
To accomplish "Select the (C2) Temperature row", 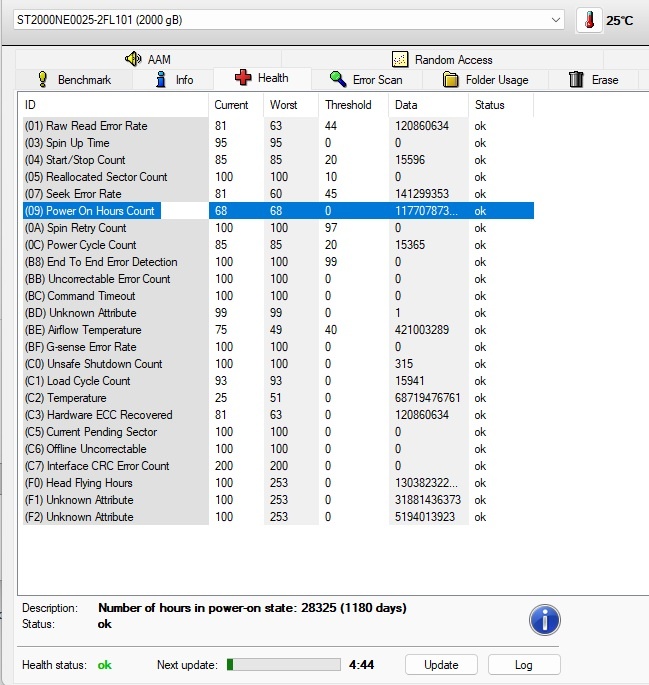I will tap(278, 398).
